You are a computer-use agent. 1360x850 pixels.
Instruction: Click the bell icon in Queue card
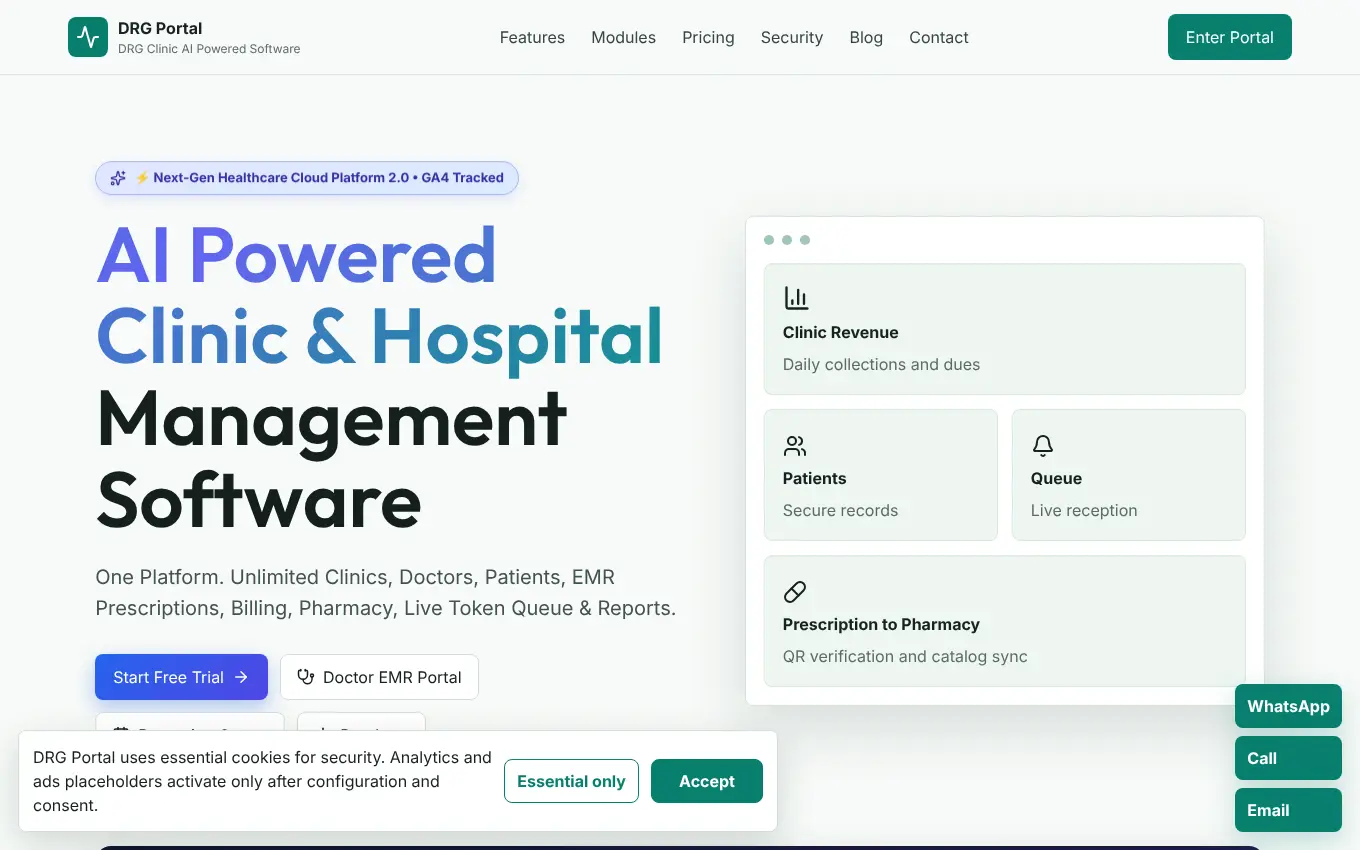1043,445
